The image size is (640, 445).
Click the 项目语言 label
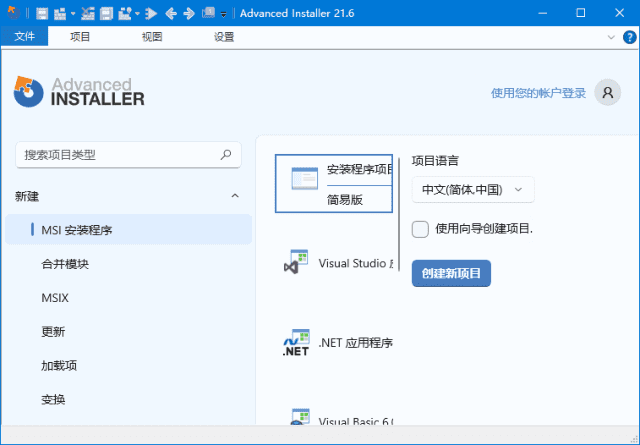coord(435,161)
